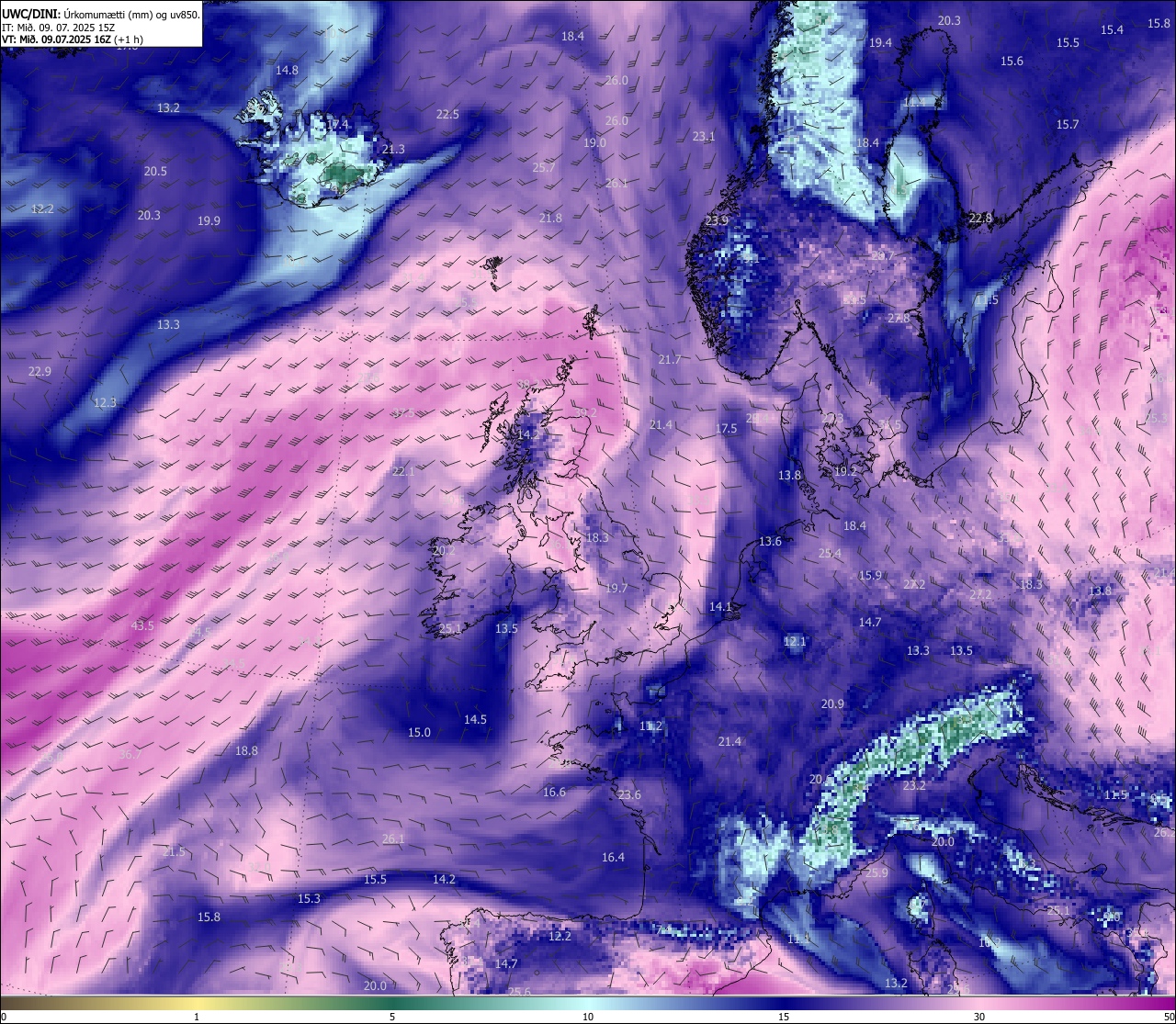
Task: Click the 21.7 map value
Action: pyautogui.click(x=670, y=359)
